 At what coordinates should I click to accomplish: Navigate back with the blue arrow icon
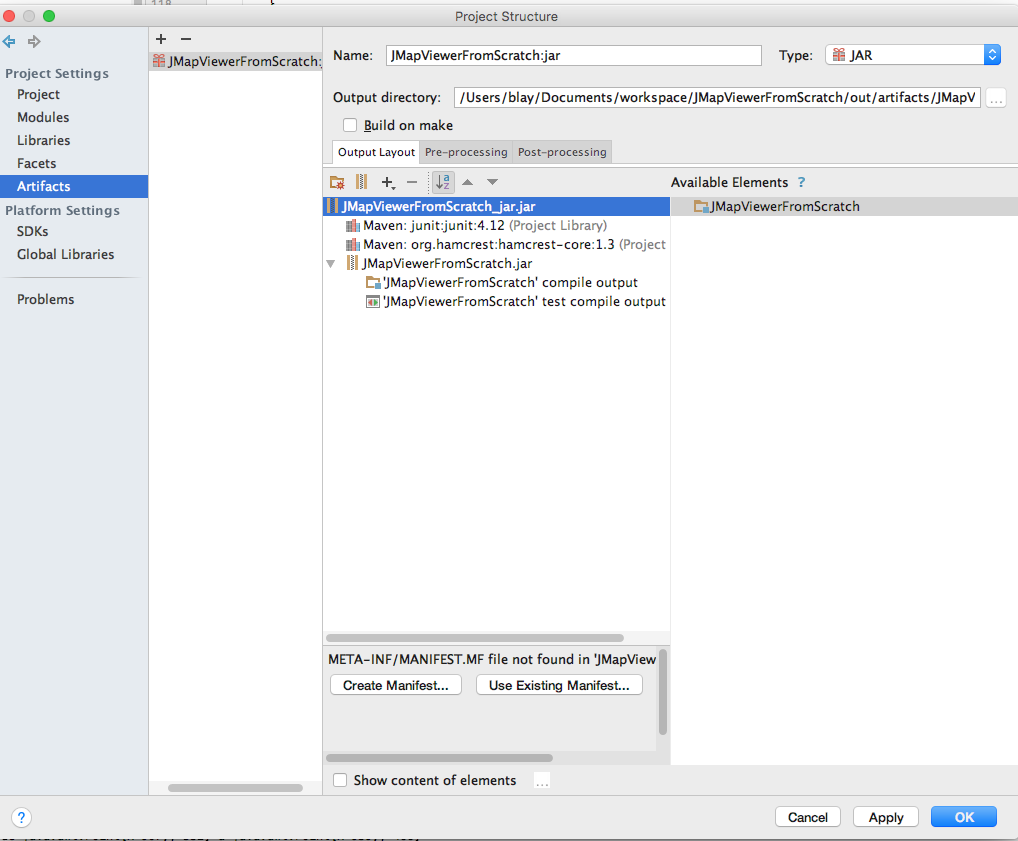(x=10, y=41)
